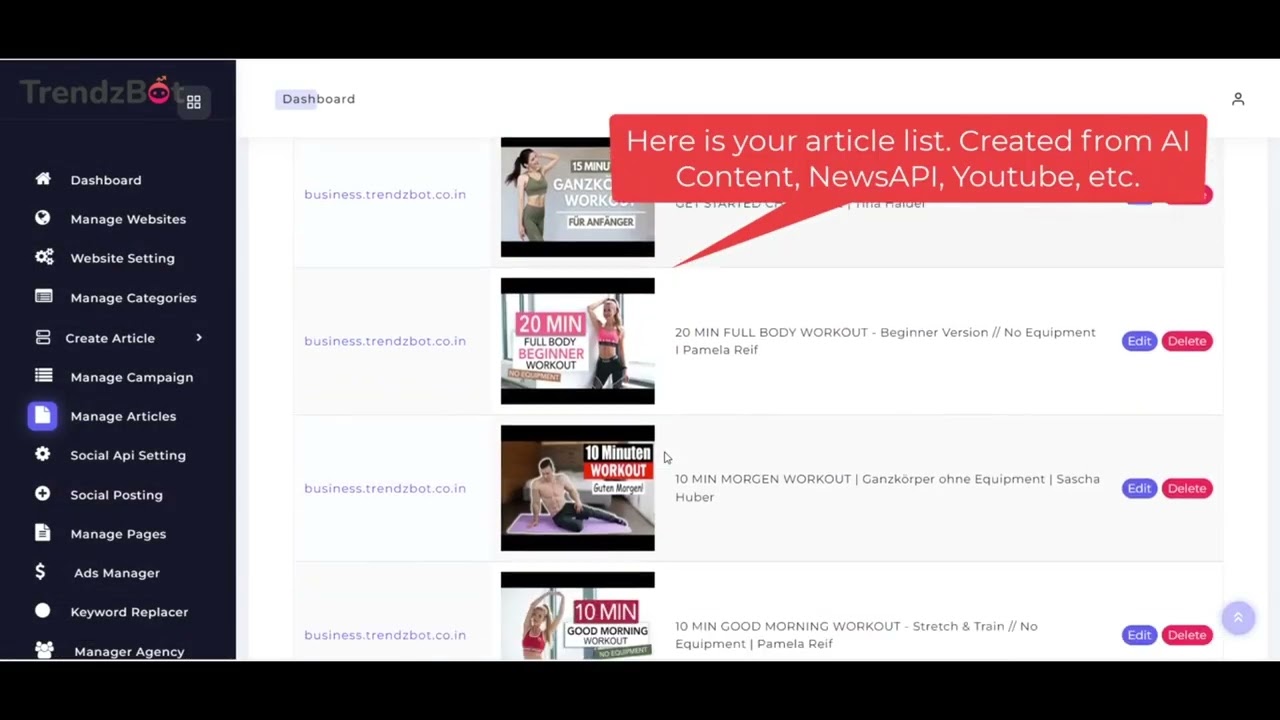Screen dimensions: 1280x720
Task: Open Social Posting menu item
Action: coord(116,495)
